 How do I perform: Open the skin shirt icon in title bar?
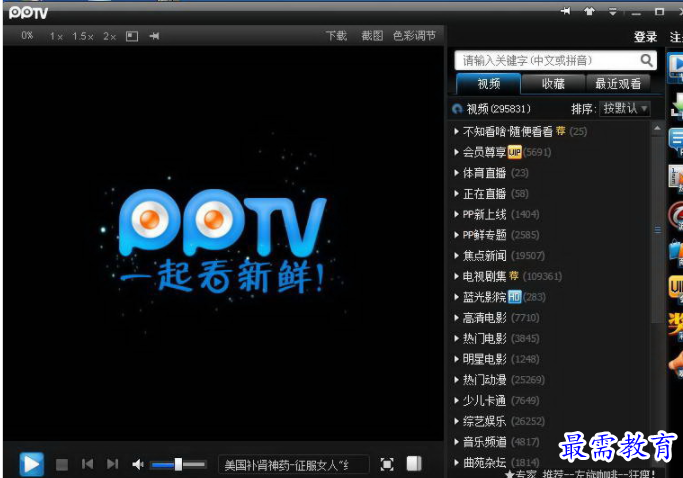point(589,11)
